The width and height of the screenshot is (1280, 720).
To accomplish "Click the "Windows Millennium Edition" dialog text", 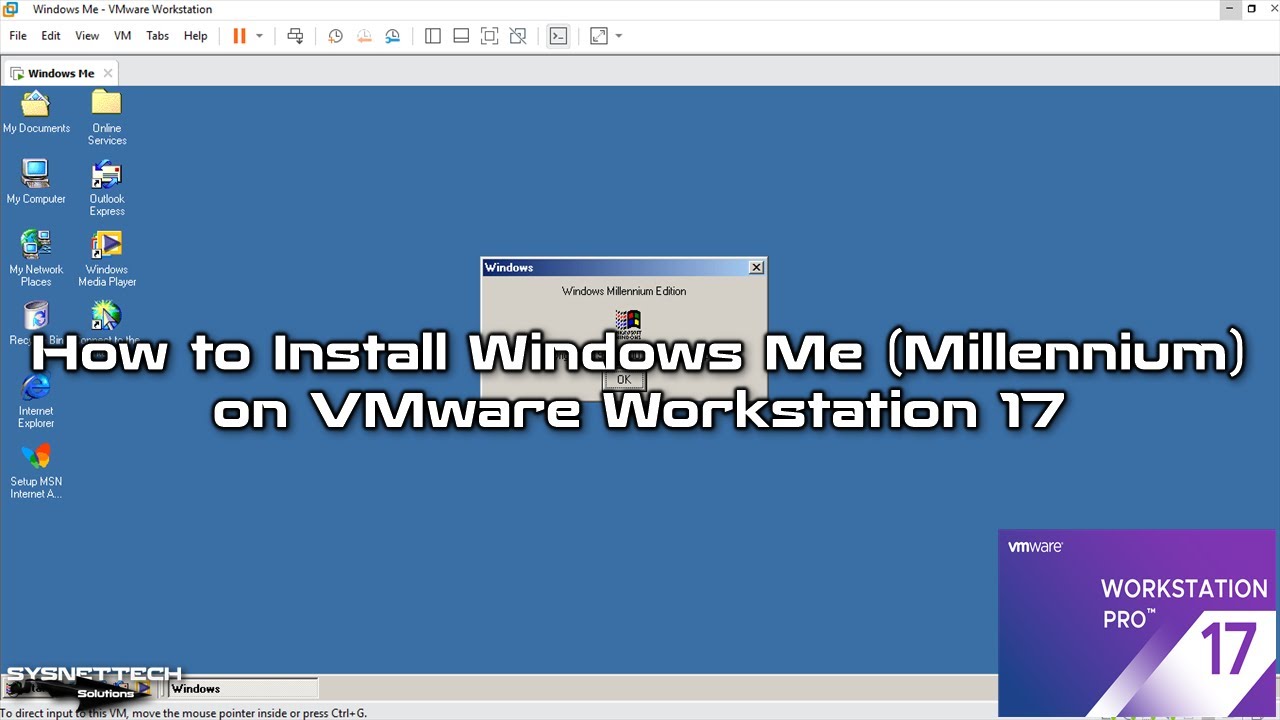I will pos(624,291).
